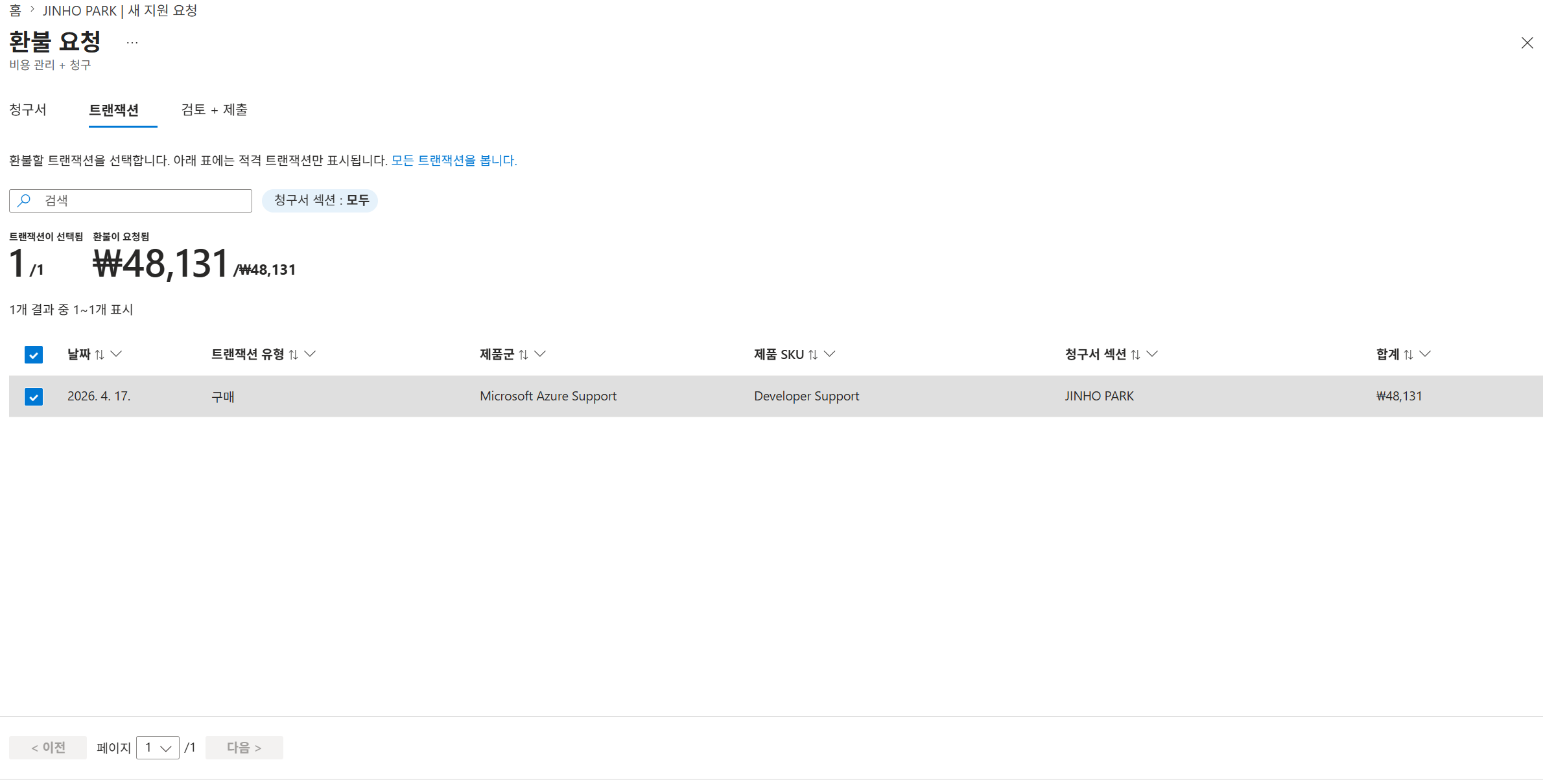Switch to the 청구서 tab

point(28,110)
